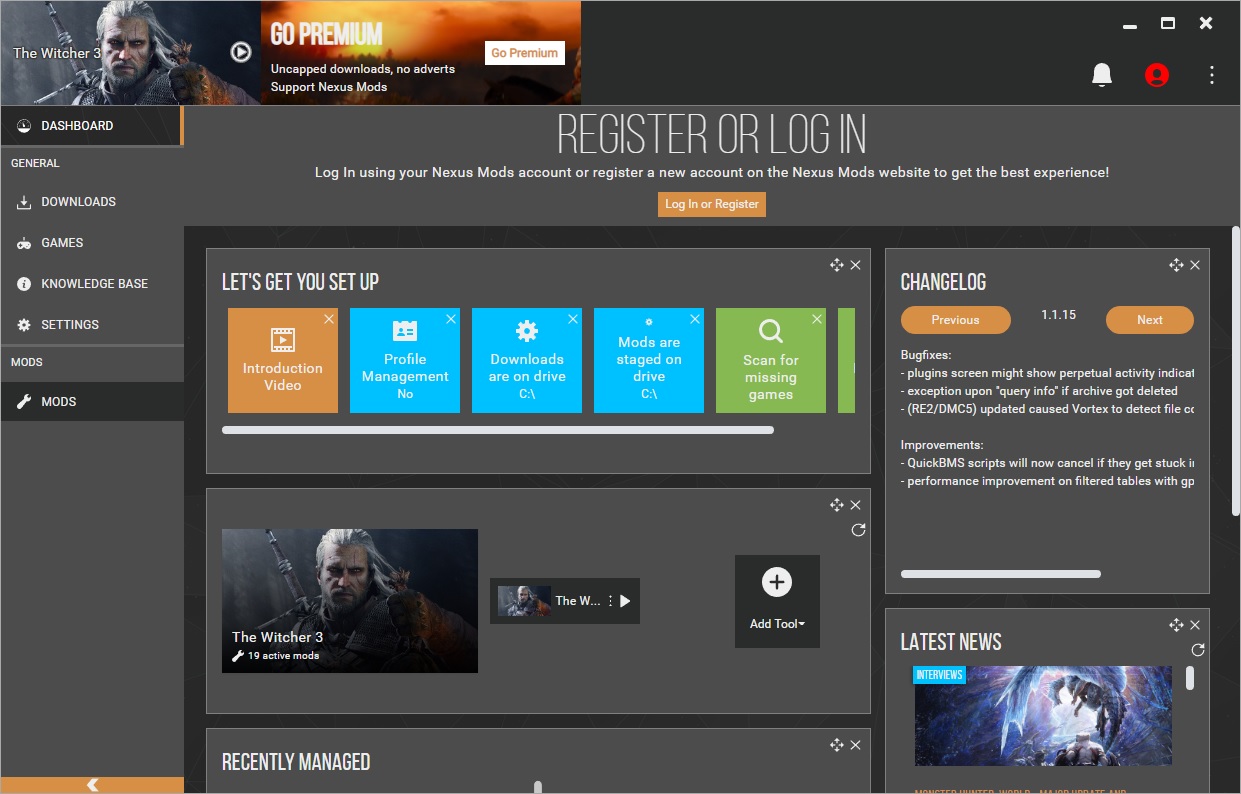This screenshot has width=1241, height=794.
Task: Close the Recently Managed dashlet
Action: coord(855,745)
